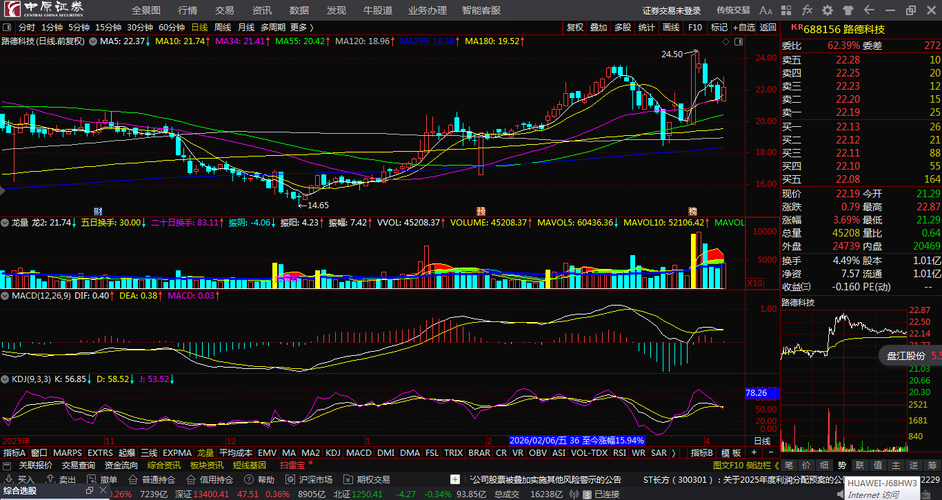Open 标记 marker menu
942x500 pixels.
pyautogui.click(x=719, y=27)
